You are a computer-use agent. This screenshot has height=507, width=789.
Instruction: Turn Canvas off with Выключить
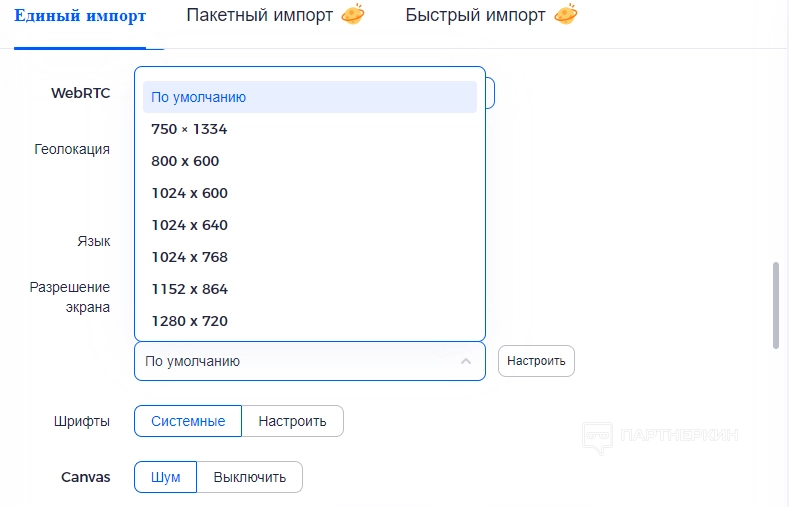pos(249,477)
